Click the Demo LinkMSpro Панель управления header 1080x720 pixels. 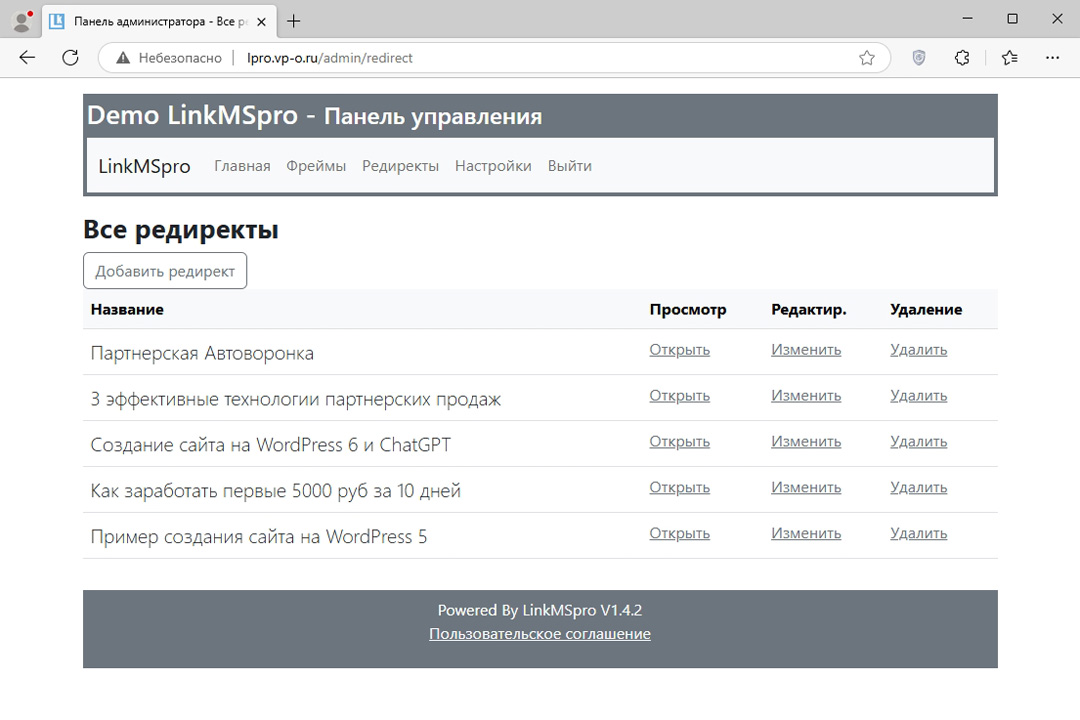[314, 116]
